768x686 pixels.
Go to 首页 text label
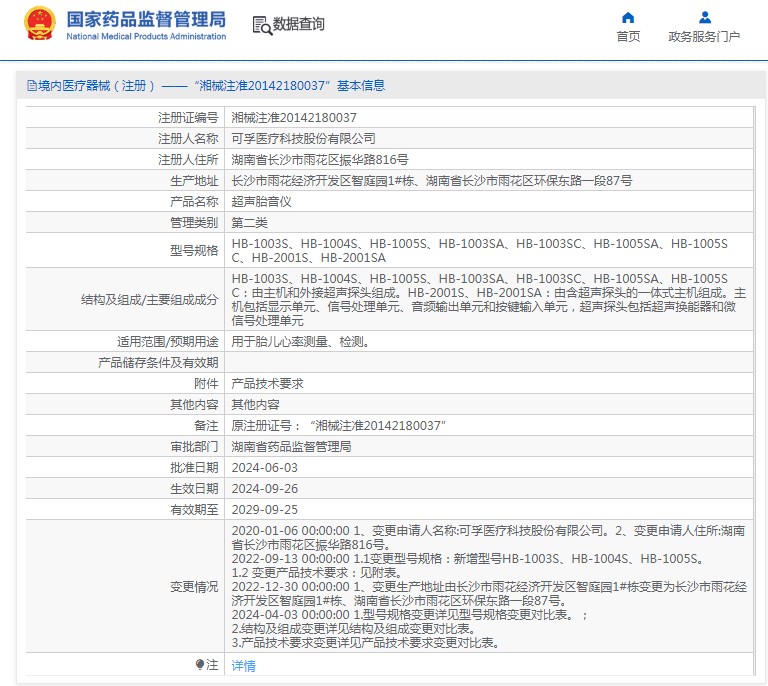tap(628, 37)
